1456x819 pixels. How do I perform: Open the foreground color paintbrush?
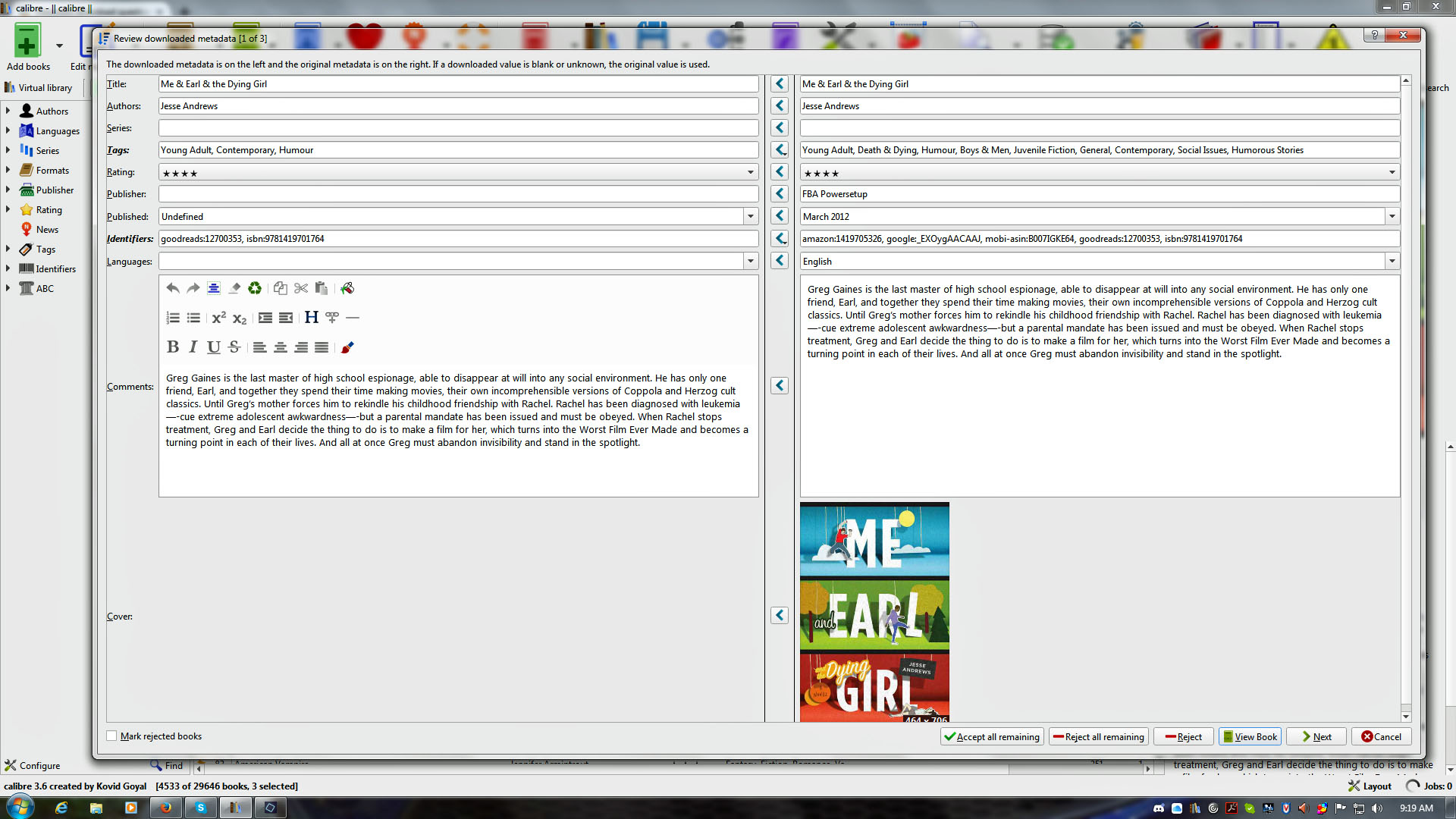347,347
